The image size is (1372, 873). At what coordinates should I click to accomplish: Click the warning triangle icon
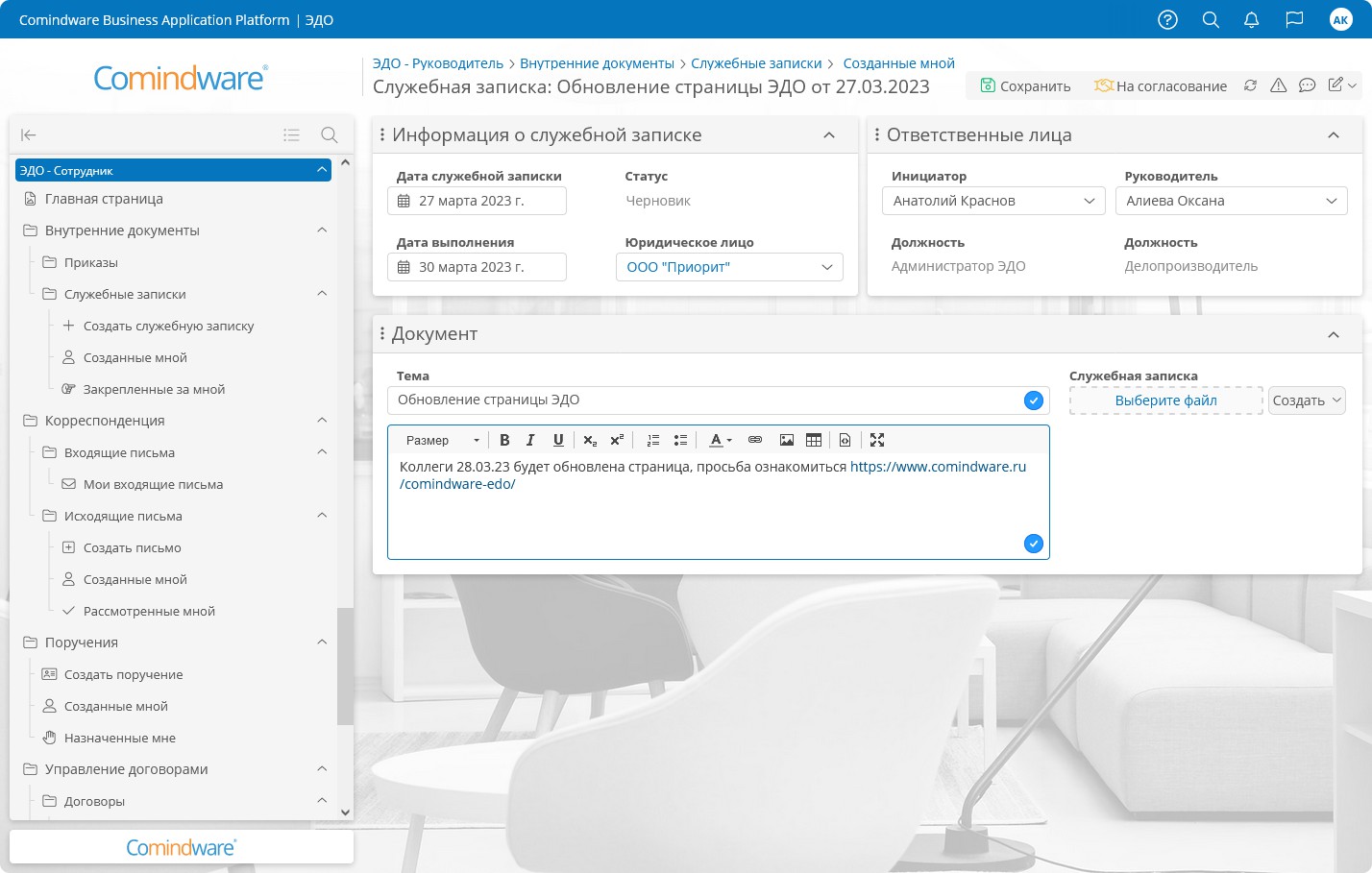tap(1278, 85)
